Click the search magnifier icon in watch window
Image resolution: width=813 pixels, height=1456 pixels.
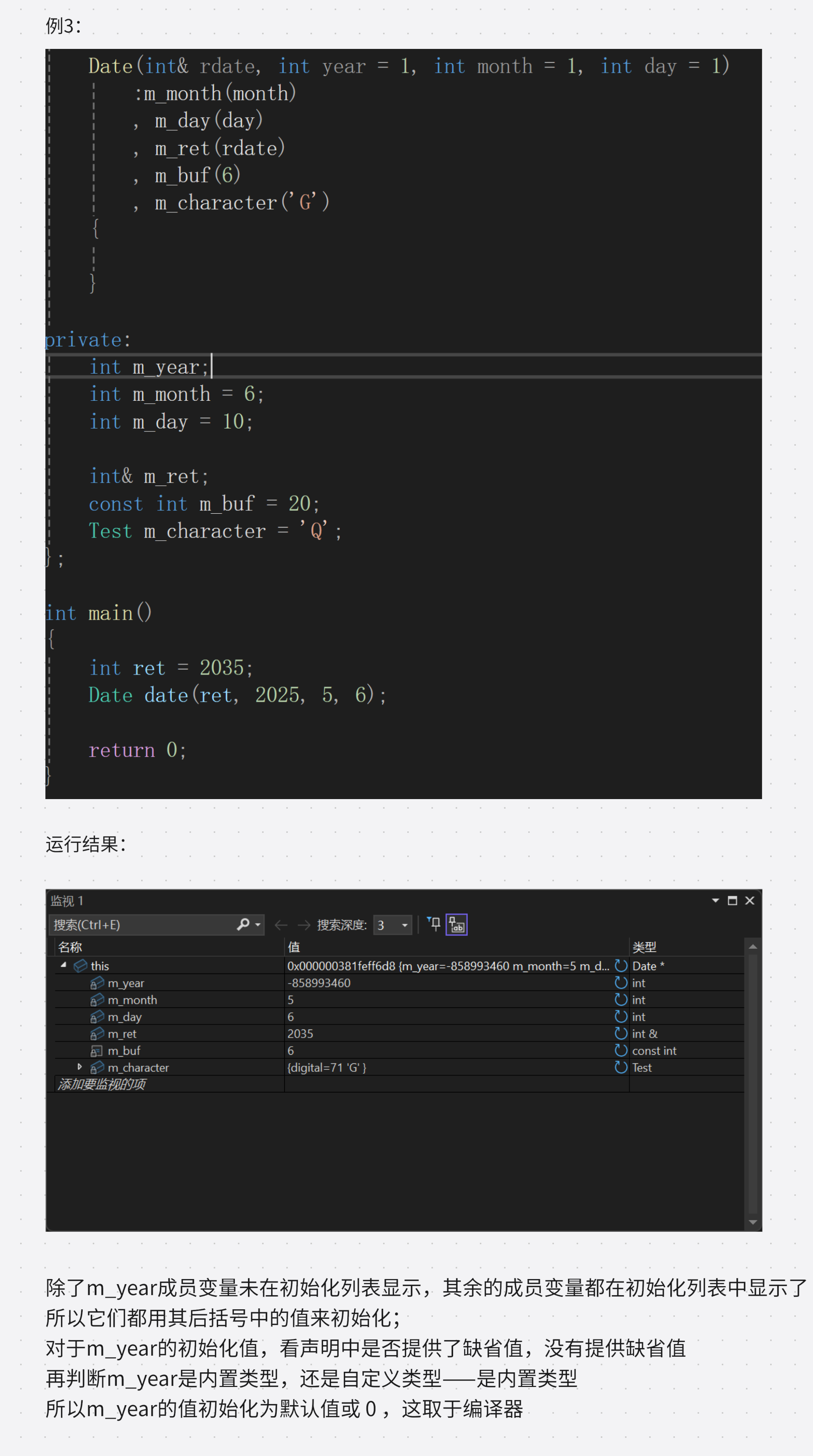click(x=243, y=924)
